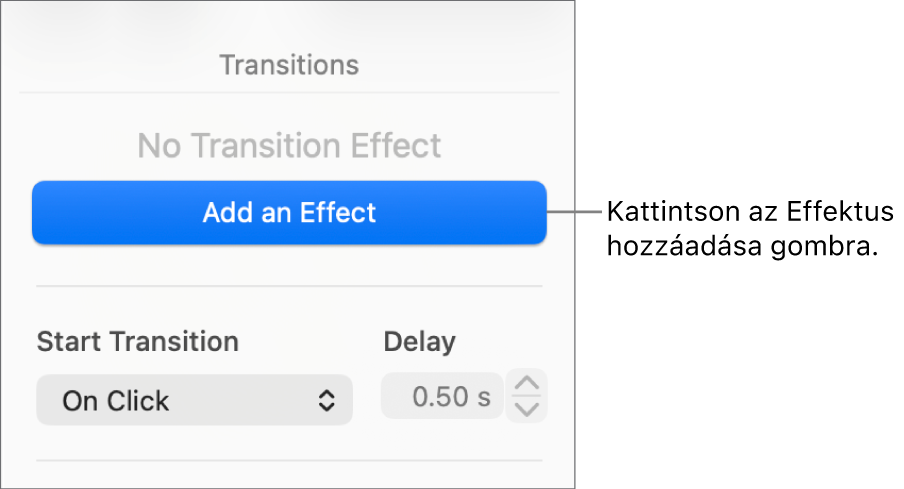The image size is (904, 489).
Task: Click the Add an Effect button
Action: tap(289, 212)
